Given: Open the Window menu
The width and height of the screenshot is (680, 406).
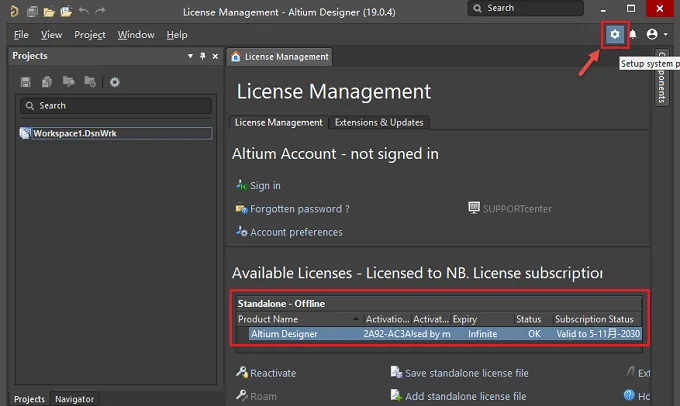Looking at the screenshot, I should coord(136,35).
